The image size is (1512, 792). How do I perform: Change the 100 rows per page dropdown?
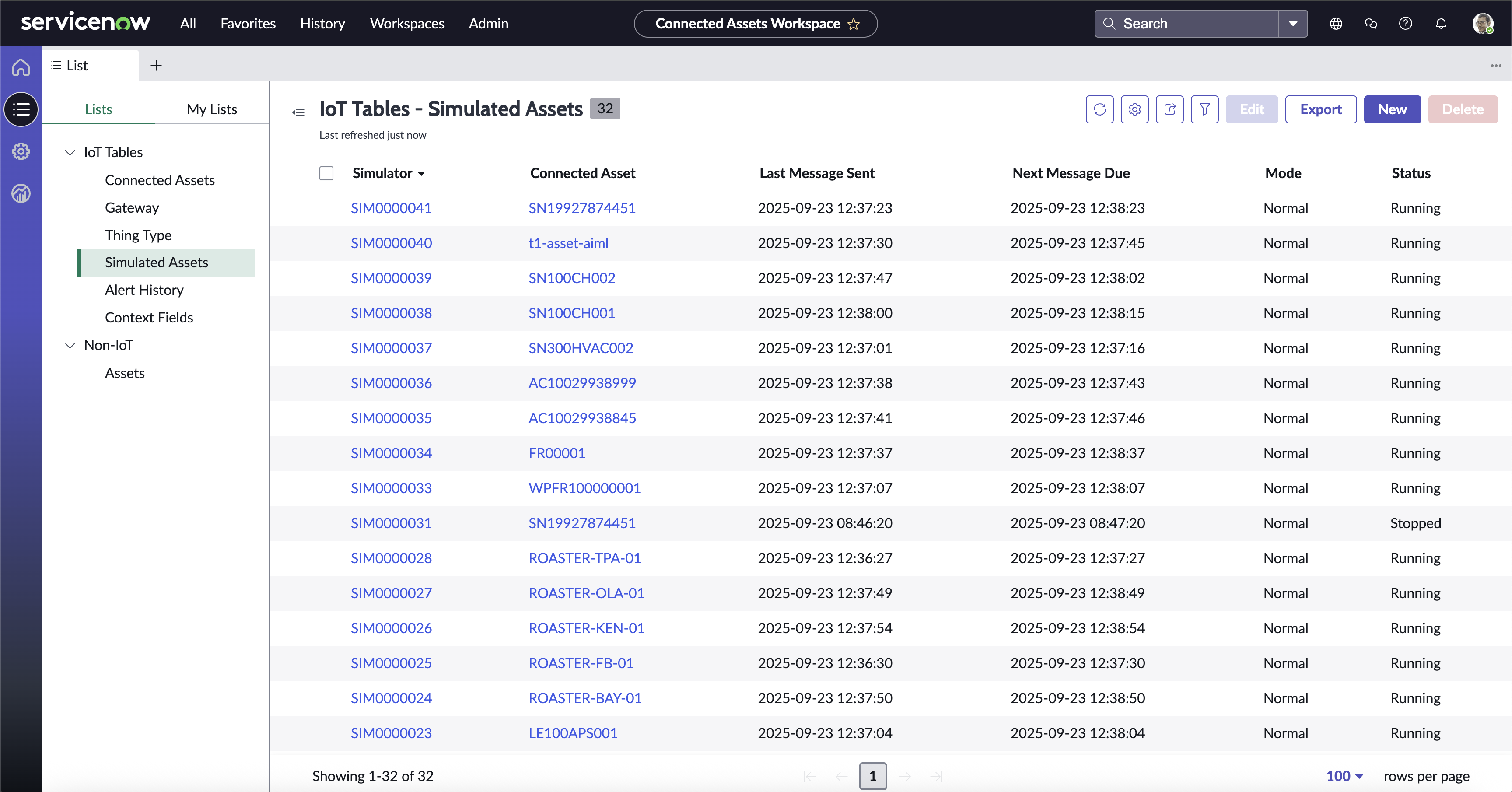(1344, 776)
